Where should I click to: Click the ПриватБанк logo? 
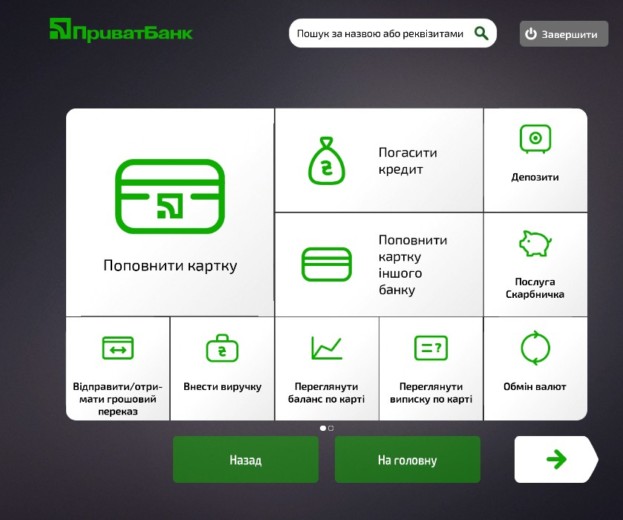point(121,31)
